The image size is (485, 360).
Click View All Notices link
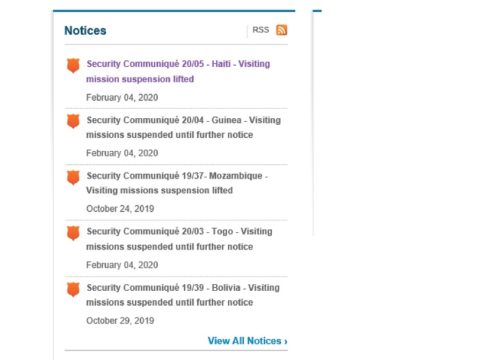(x=248, y=341)
